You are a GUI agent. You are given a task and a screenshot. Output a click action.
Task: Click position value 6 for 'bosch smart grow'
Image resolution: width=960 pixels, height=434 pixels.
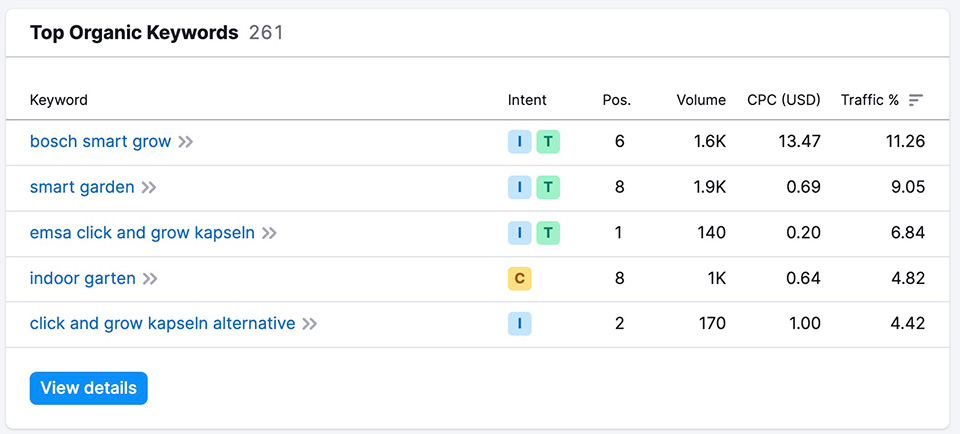click(x=620, y=141)
